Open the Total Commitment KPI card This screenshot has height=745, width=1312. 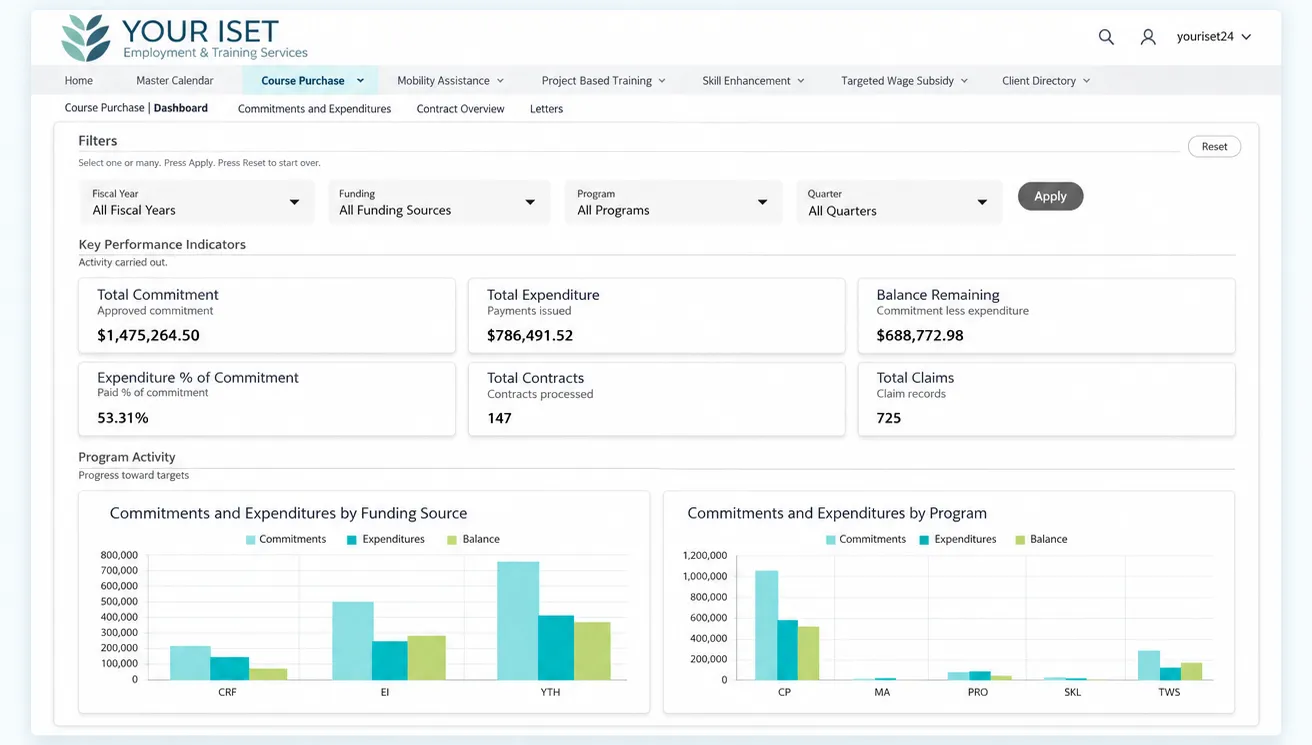tap(267, 316)
